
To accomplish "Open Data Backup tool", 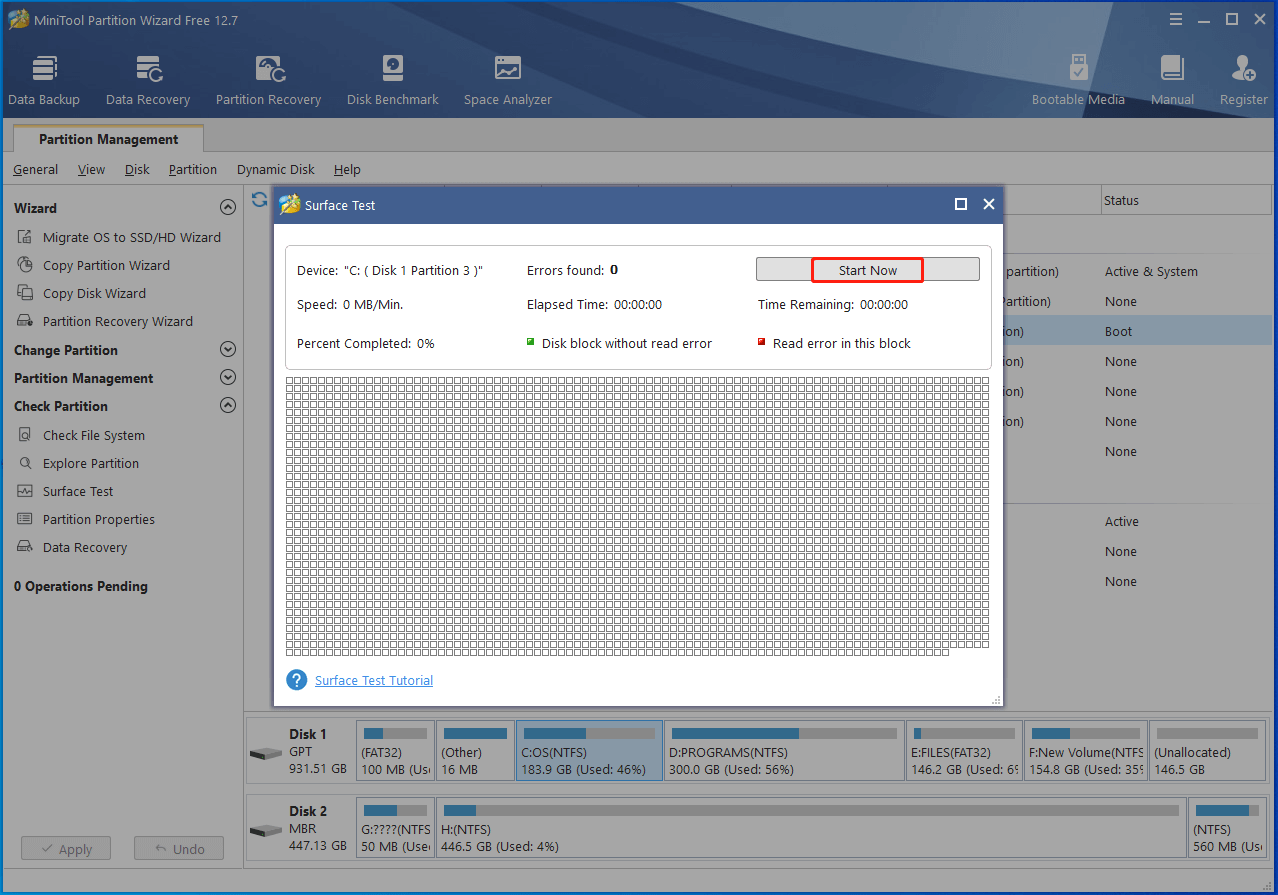I will click(44, 81).
